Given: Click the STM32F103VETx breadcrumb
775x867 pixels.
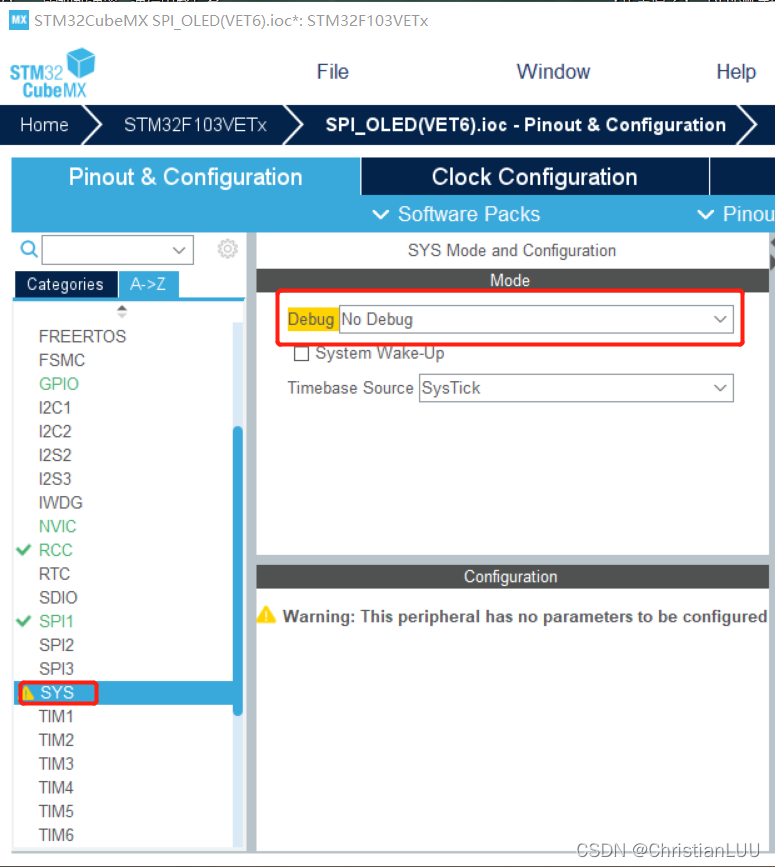Looking at the screenshot, I should [x=195, y=125].
